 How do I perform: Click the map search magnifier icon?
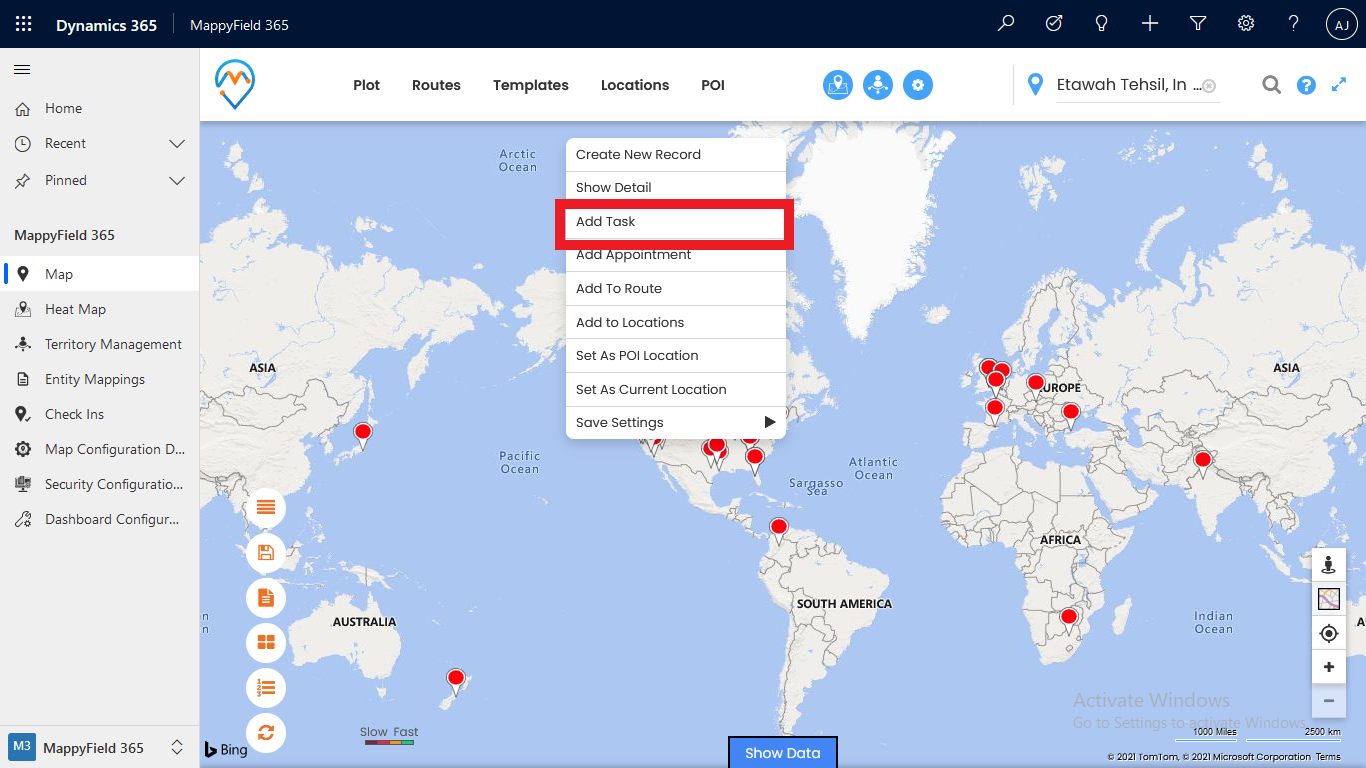[1271, 85]
